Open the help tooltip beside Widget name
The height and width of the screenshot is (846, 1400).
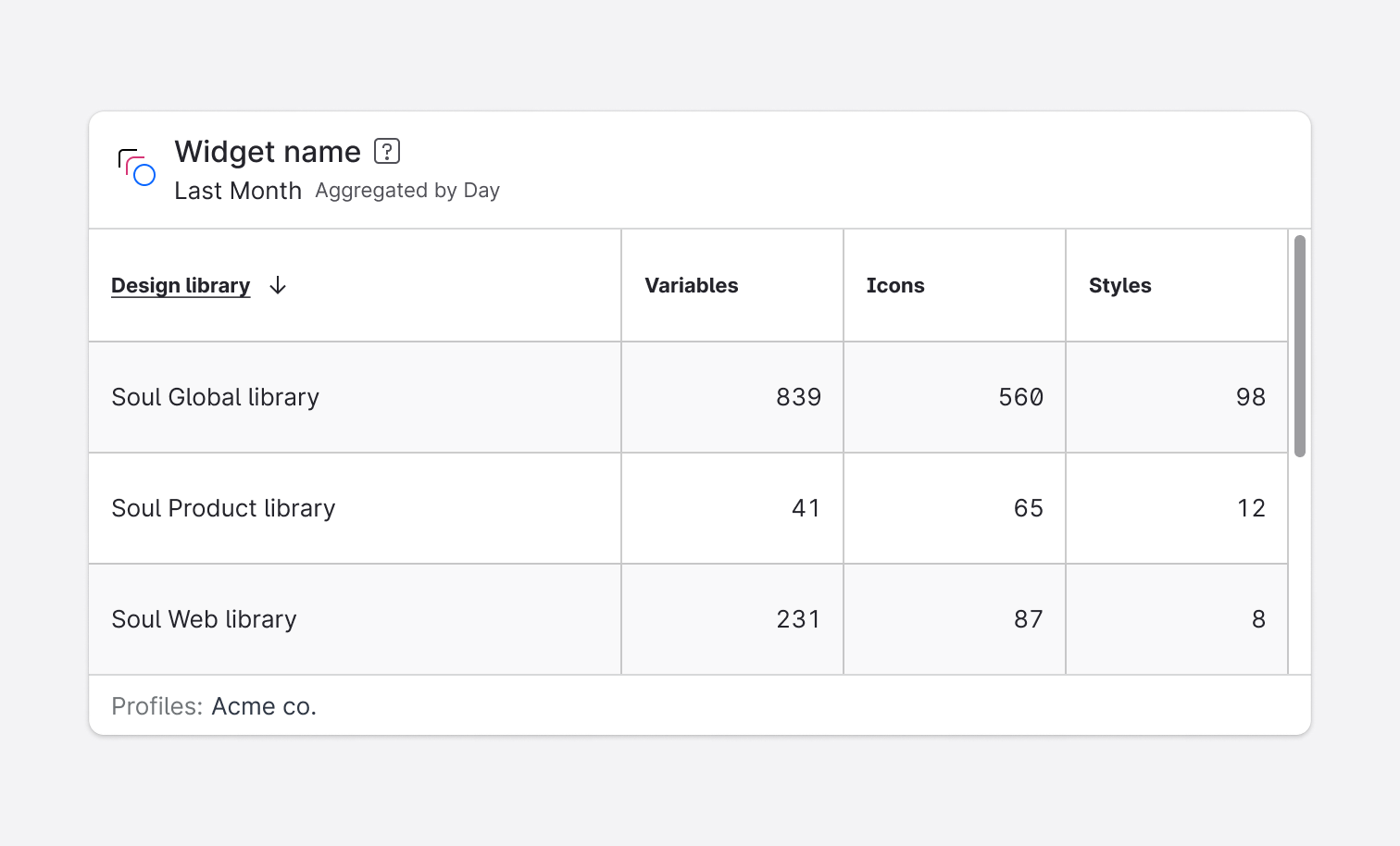[x=387, y=150]
